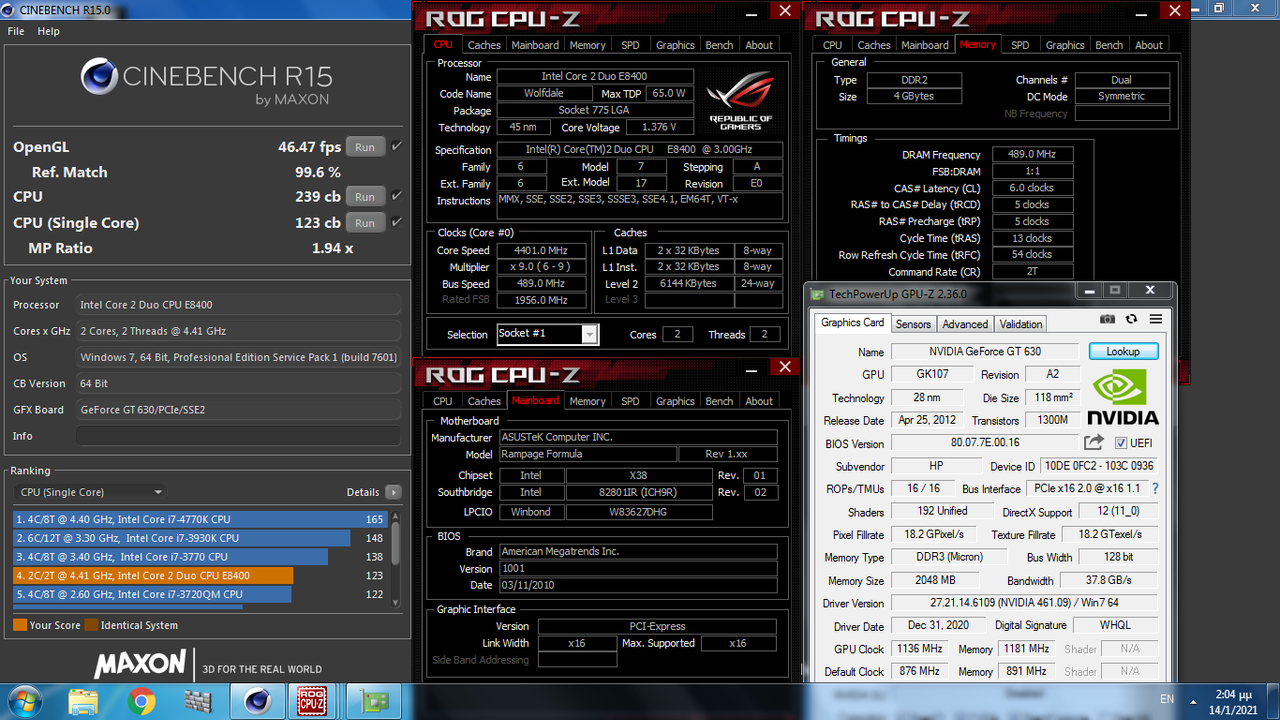Open About tab in the CPU-Z Memory window
This screenshot has width=1280, height=720.
[x=1149, y=45]
